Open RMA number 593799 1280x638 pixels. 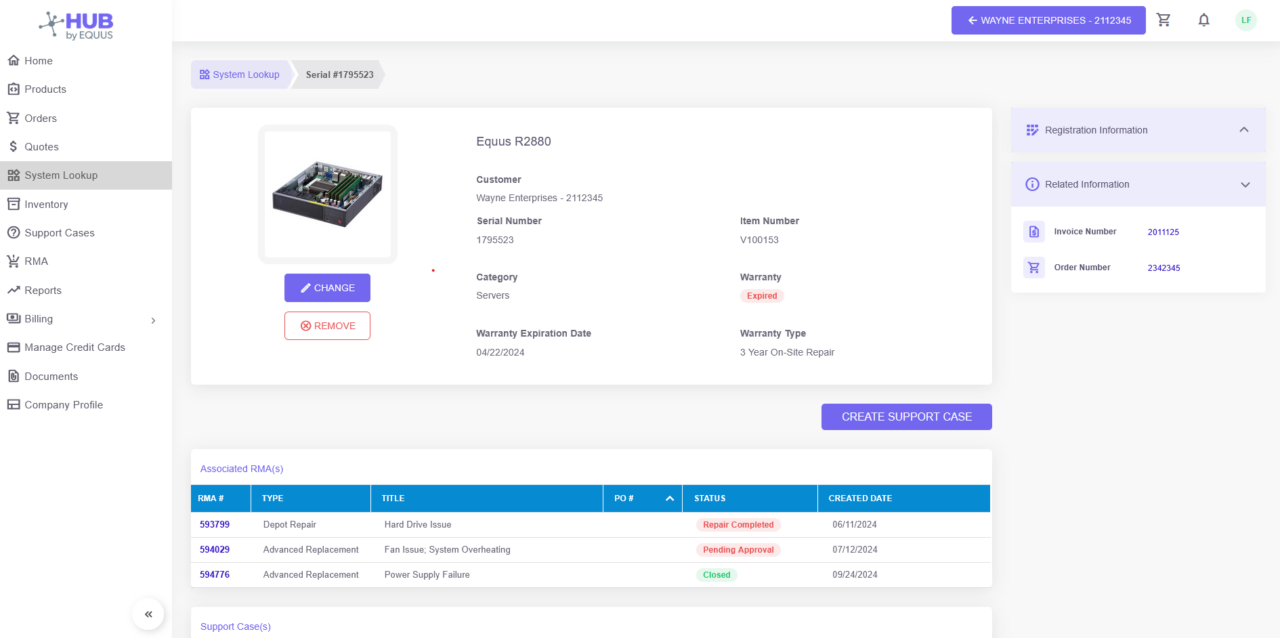[214, 524]
